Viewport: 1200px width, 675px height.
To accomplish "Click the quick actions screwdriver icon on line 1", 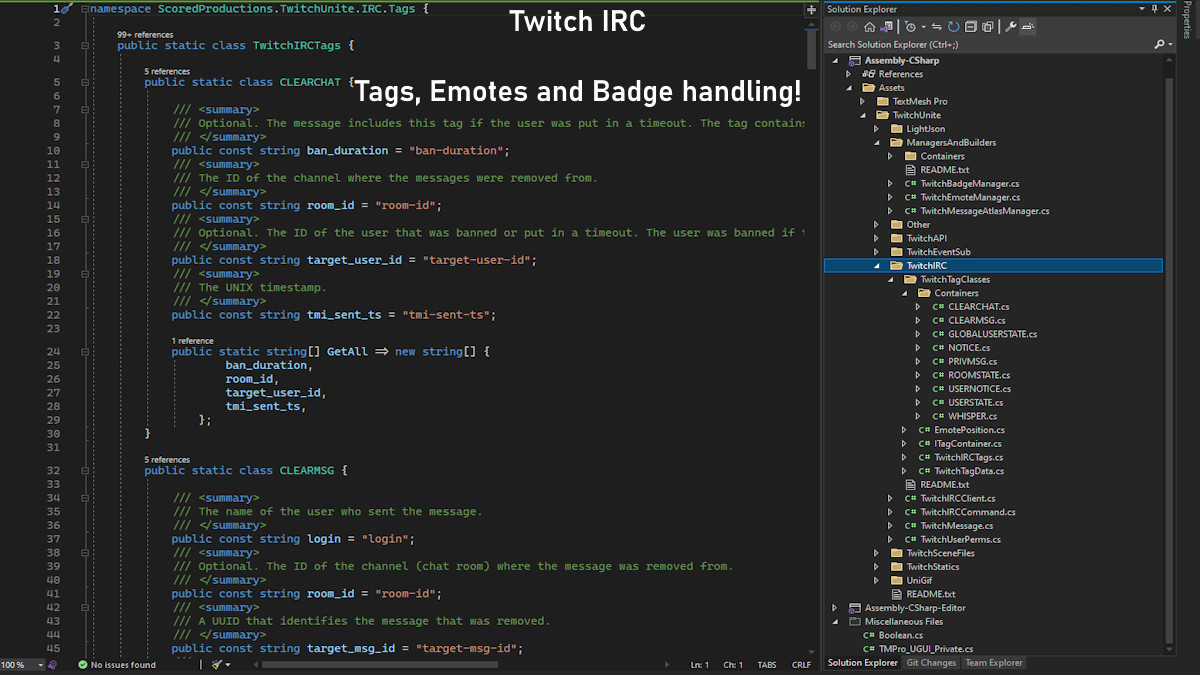I will pyautogui.click(x=66, y=8).
